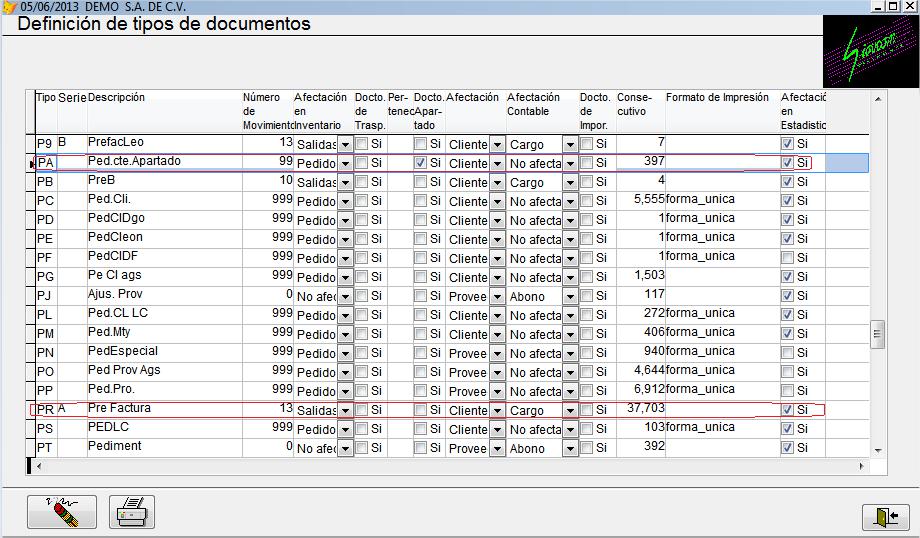
Task: Click forma_unica in the PedClDgo row
Action: click(700, 218)
